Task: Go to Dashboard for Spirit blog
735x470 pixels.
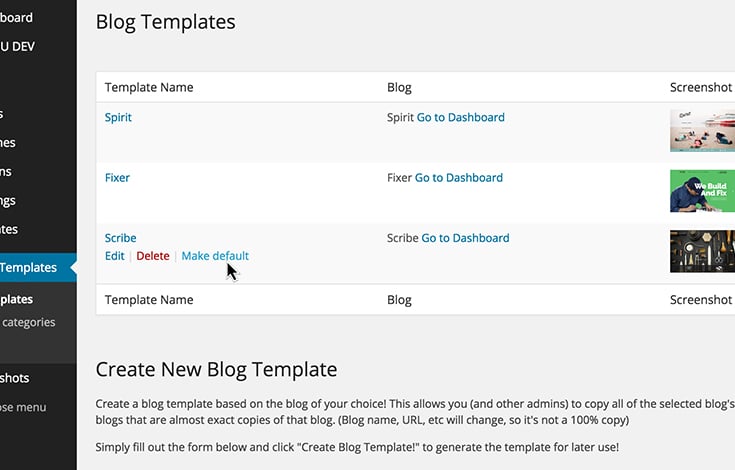Action: pos(460,117)
